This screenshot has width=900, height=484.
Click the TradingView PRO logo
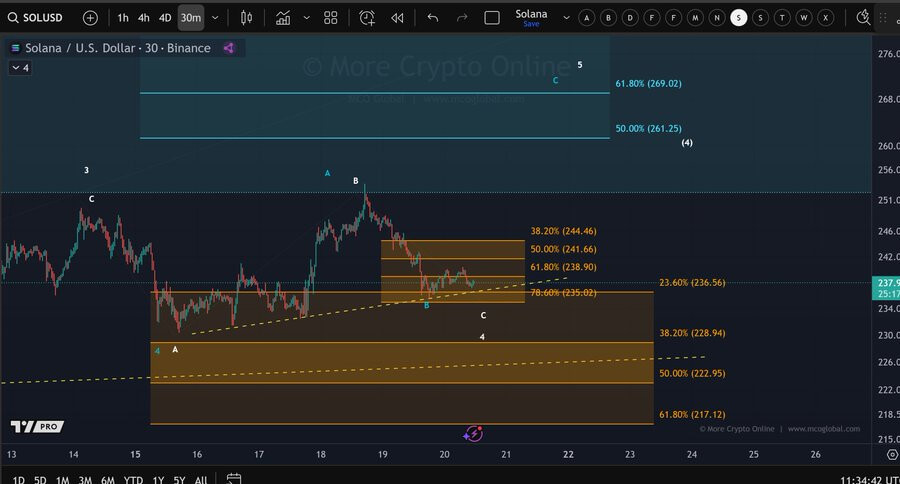click(37, 427)
